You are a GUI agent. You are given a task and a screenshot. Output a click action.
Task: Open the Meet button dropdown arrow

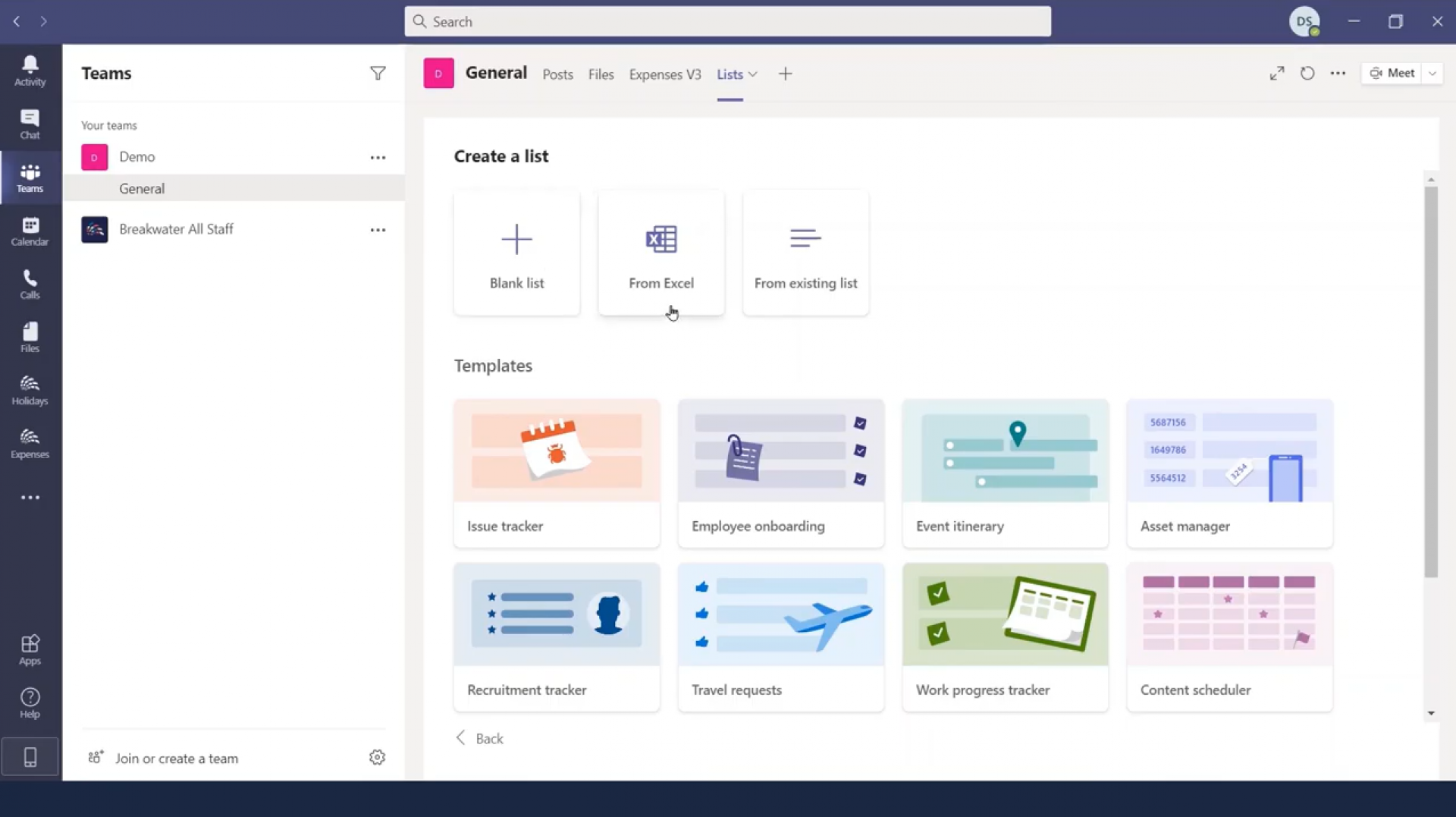point(1432,73)
